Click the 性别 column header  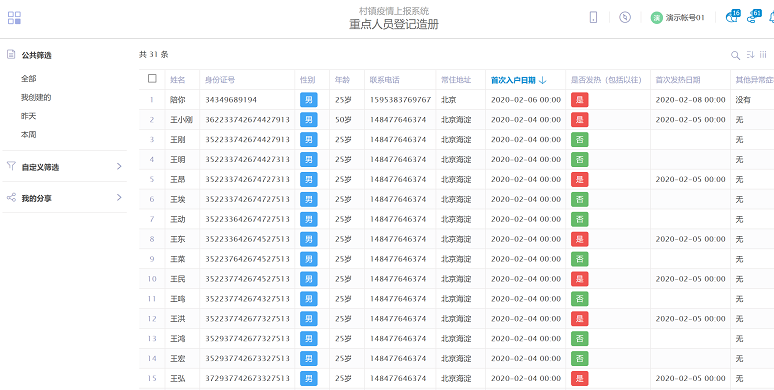308,80
